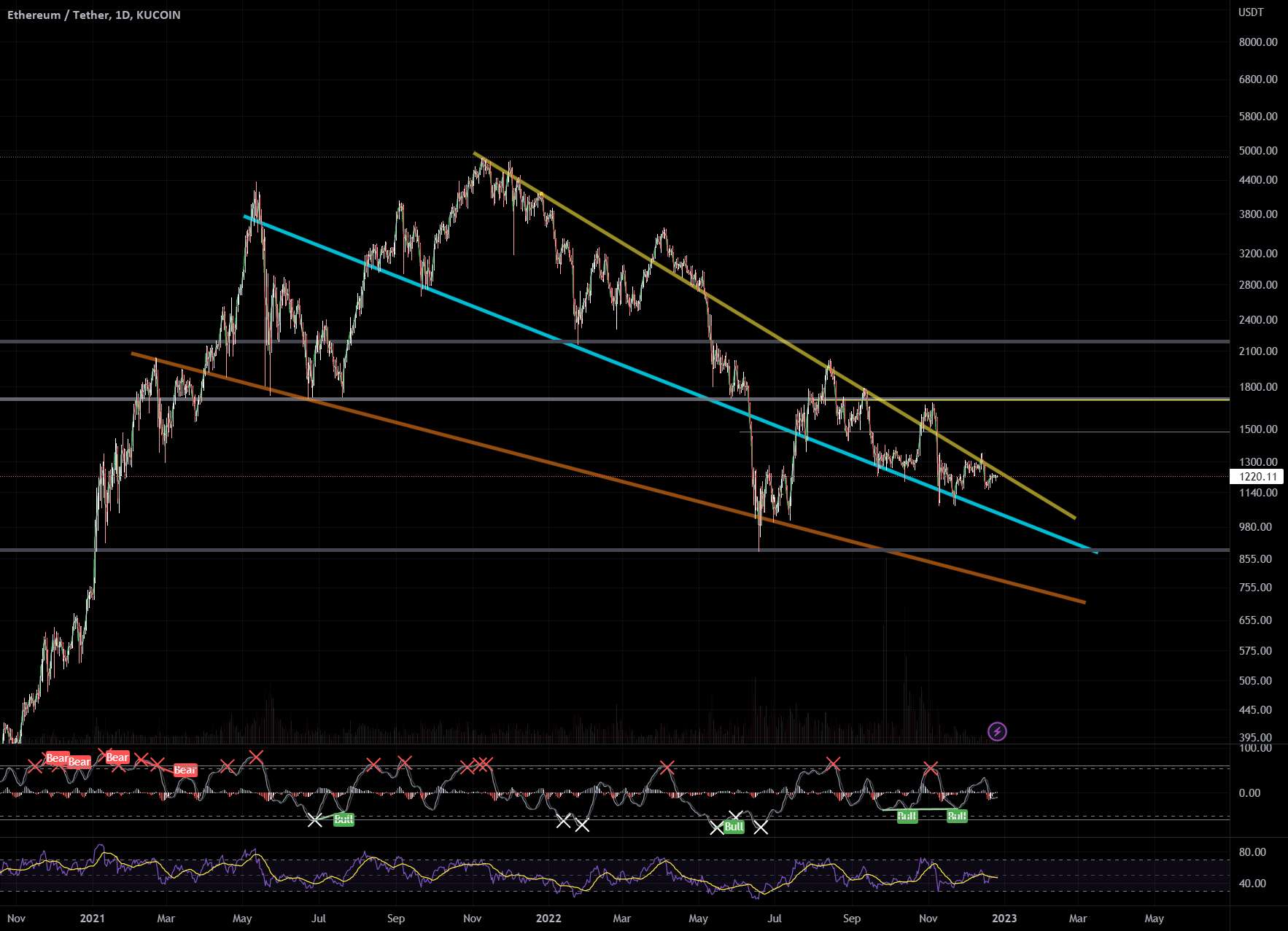Click the 1500.00 price axis label
Screen dimensions: 1288x931
click(x=1258, y=429)
